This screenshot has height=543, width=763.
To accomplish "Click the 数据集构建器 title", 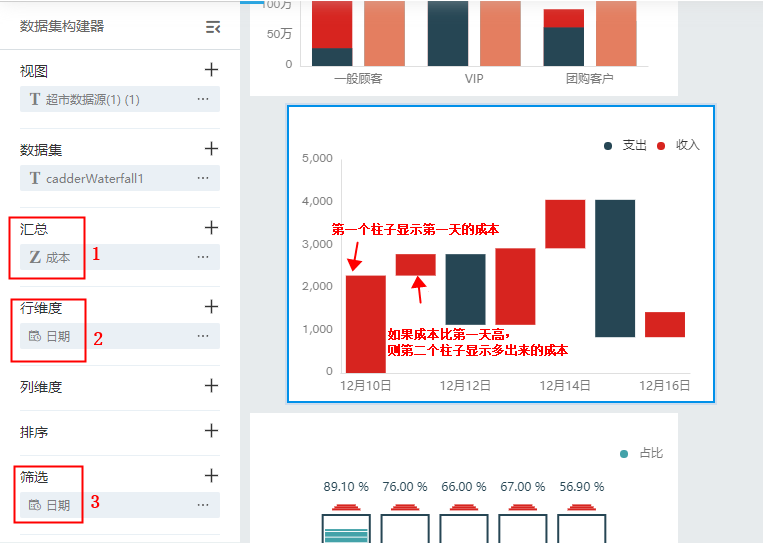I will click(x=62, y=26).
